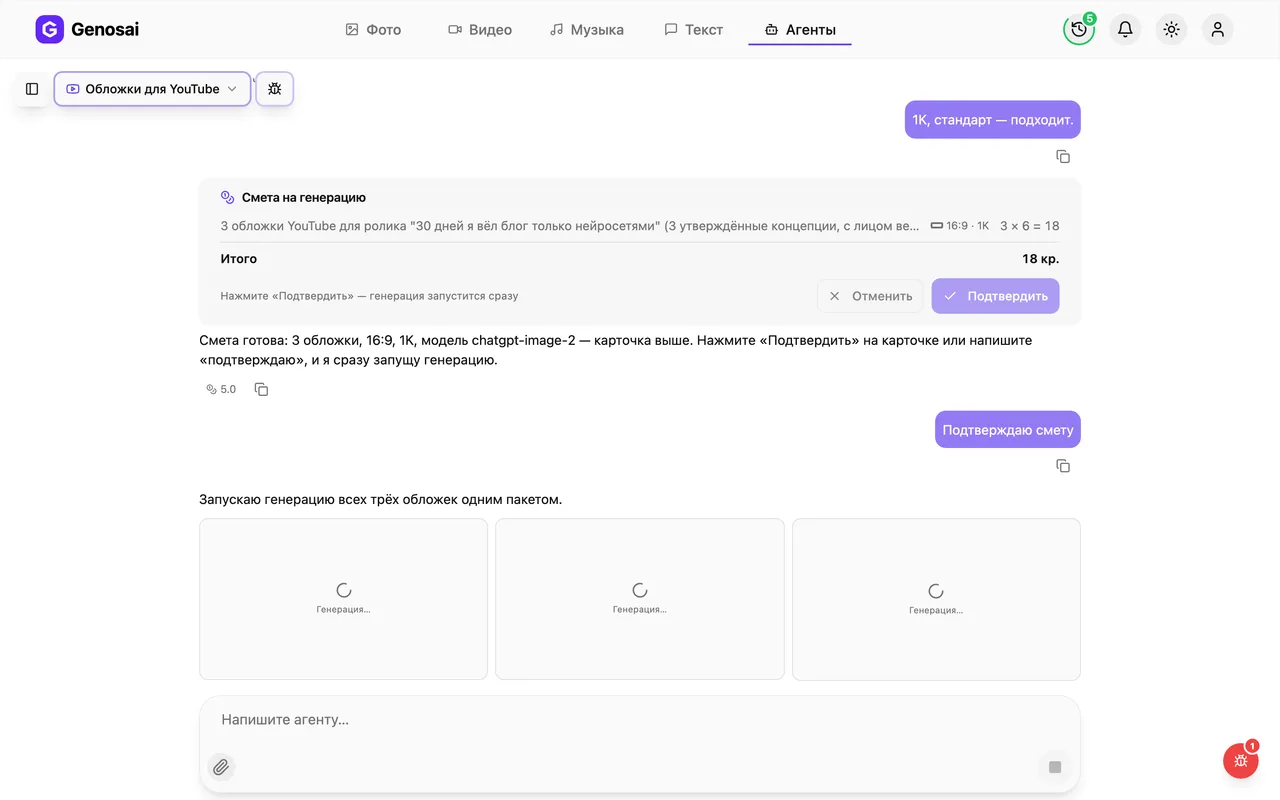Click the bug icon next to agent selector
This screenshot has width=1280, height=800.
pos(275,89)
